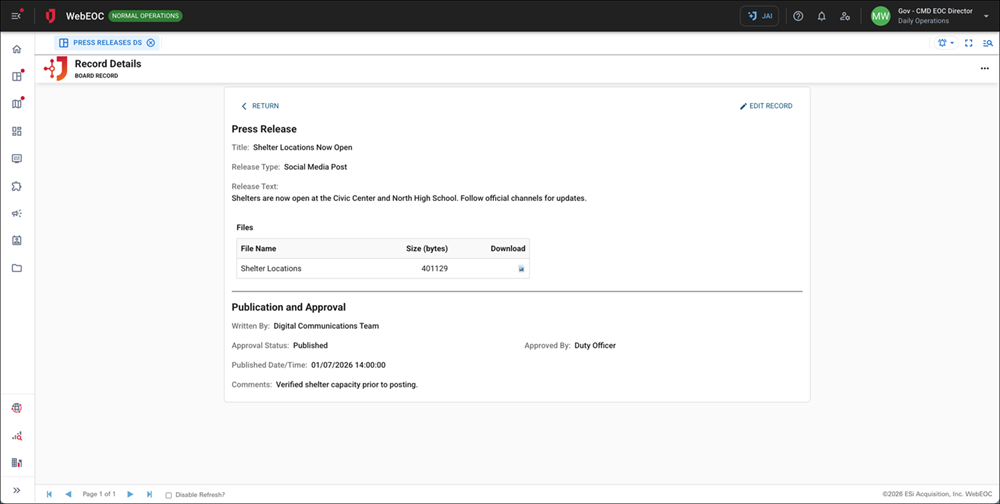Expand the user position dropdown arrow
Viewport: 1000px width, 504px height.
(986, 16)
